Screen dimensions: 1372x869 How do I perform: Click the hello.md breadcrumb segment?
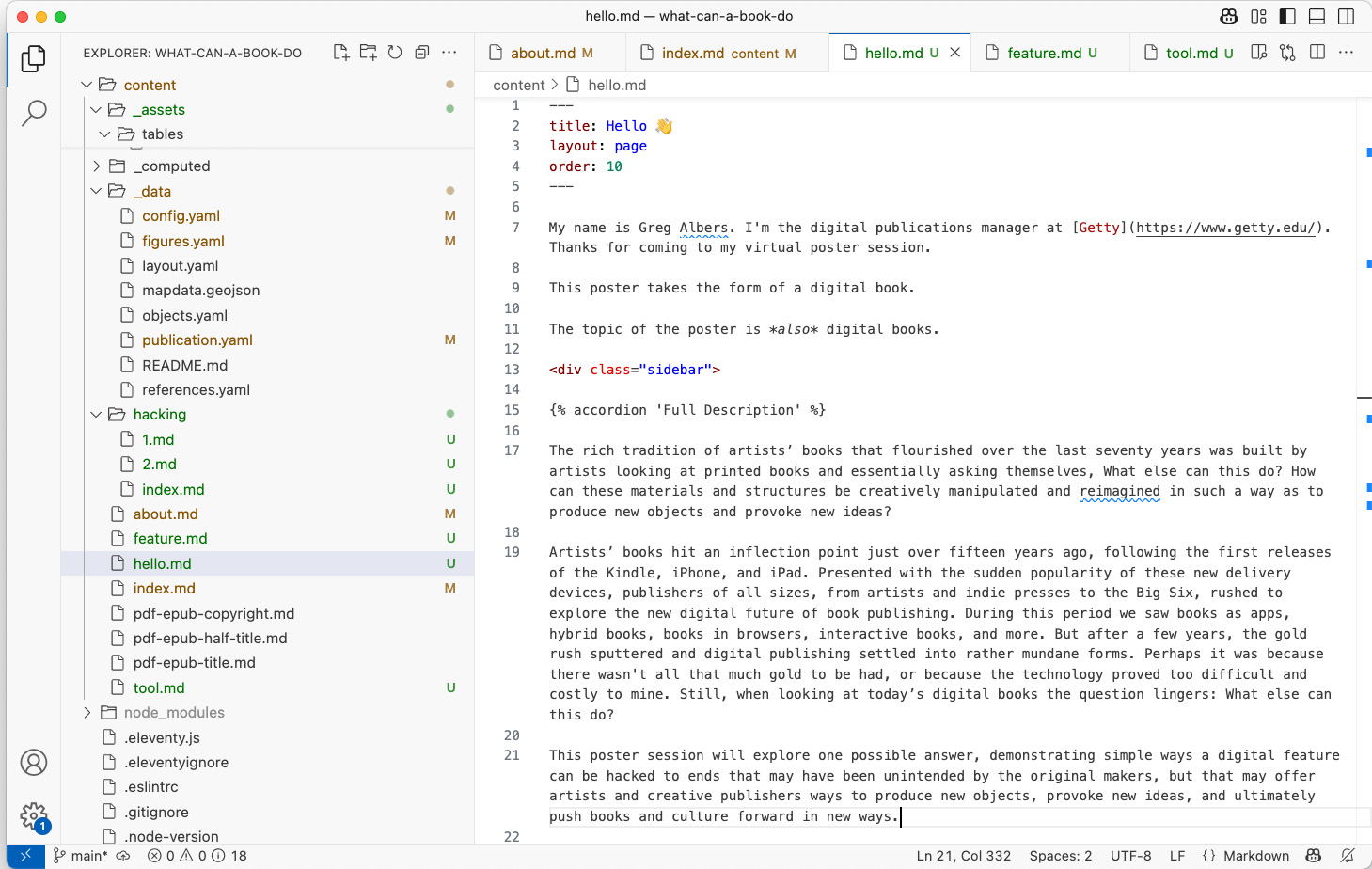[x=607, y=85]
